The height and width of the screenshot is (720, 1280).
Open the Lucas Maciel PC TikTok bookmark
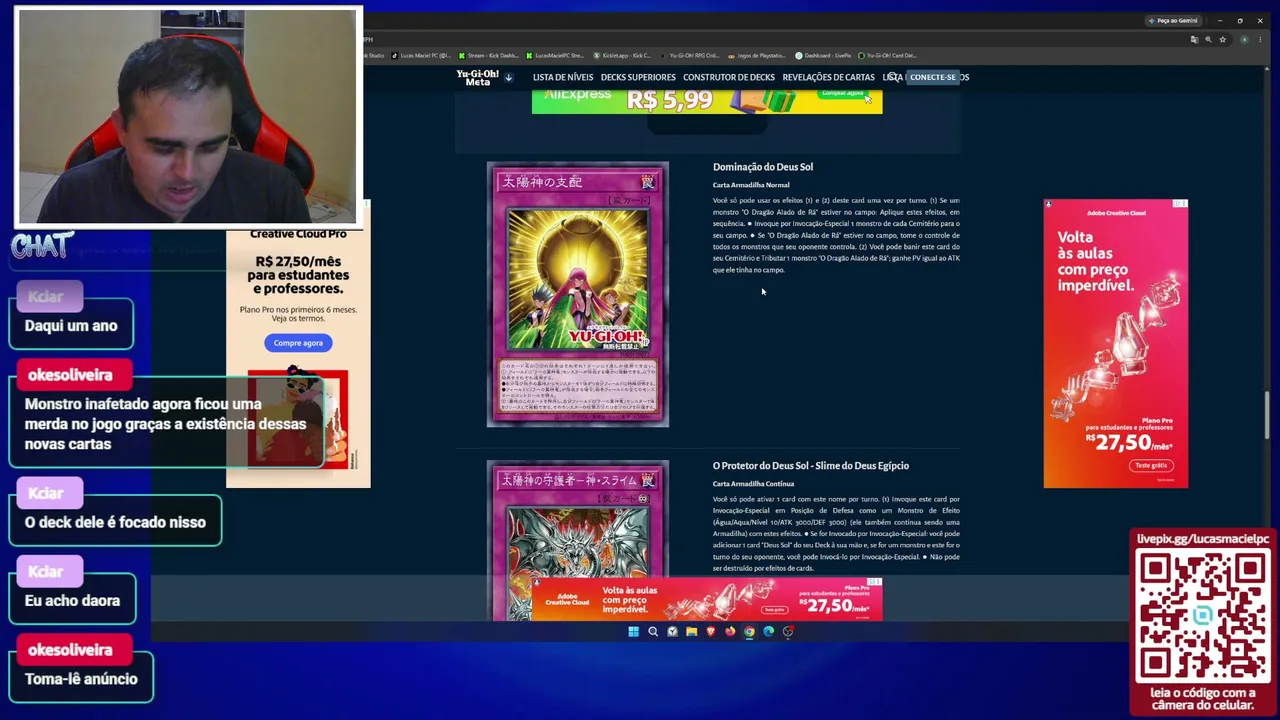coord(421,56)
